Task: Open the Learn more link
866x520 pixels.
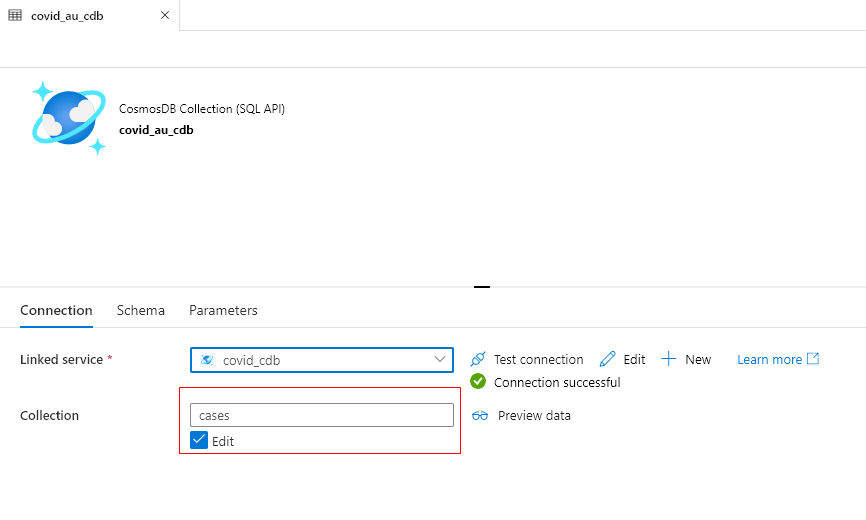Action: click(769, 359)
